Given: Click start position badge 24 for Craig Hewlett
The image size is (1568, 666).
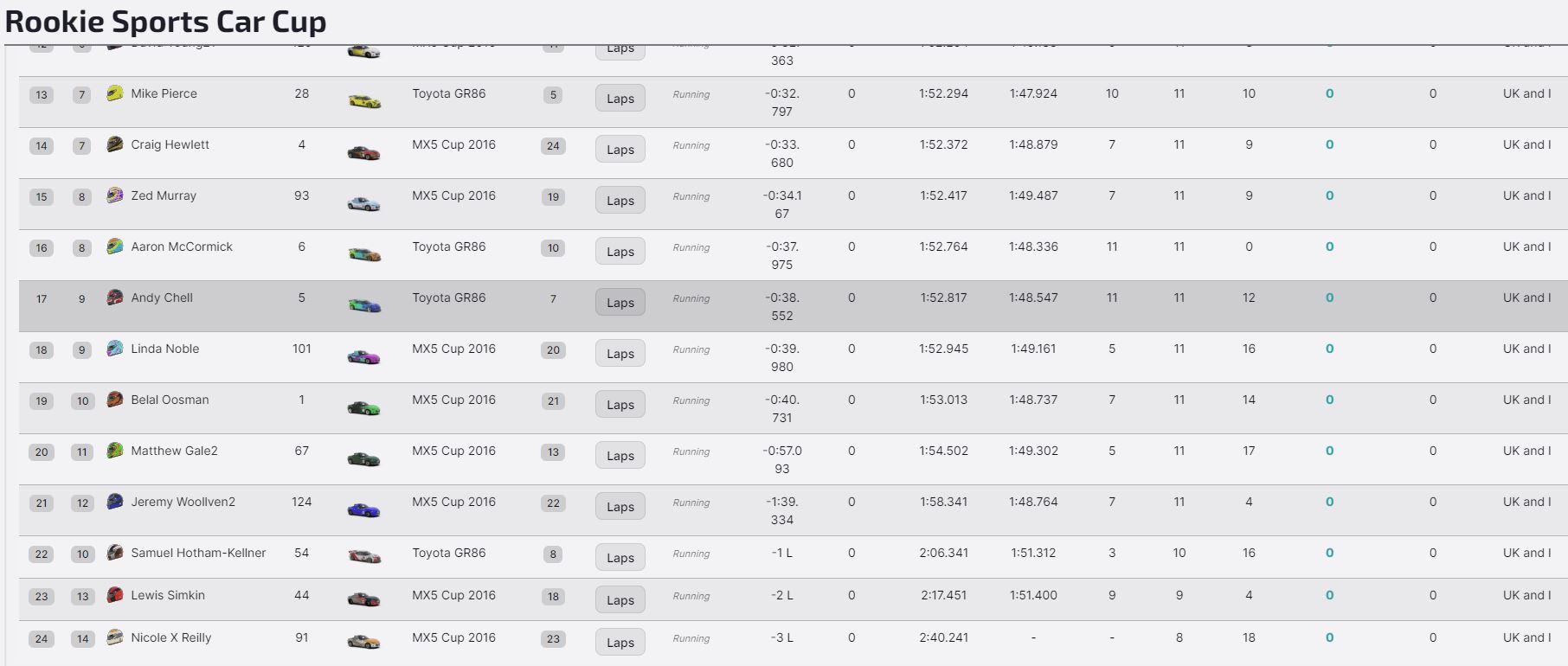Looking at the screenshot, I should 553,146.
